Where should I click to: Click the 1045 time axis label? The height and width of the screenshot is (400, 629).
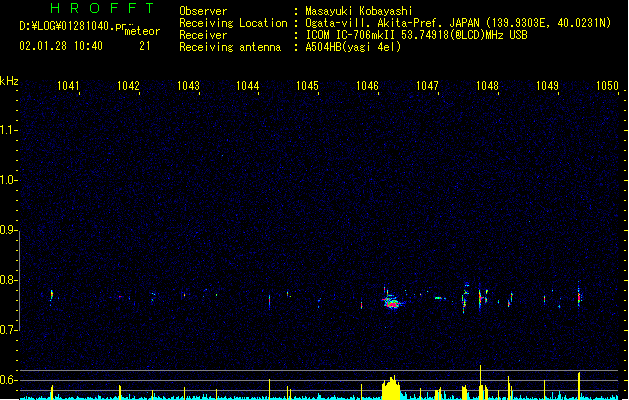tap(307, 86)
